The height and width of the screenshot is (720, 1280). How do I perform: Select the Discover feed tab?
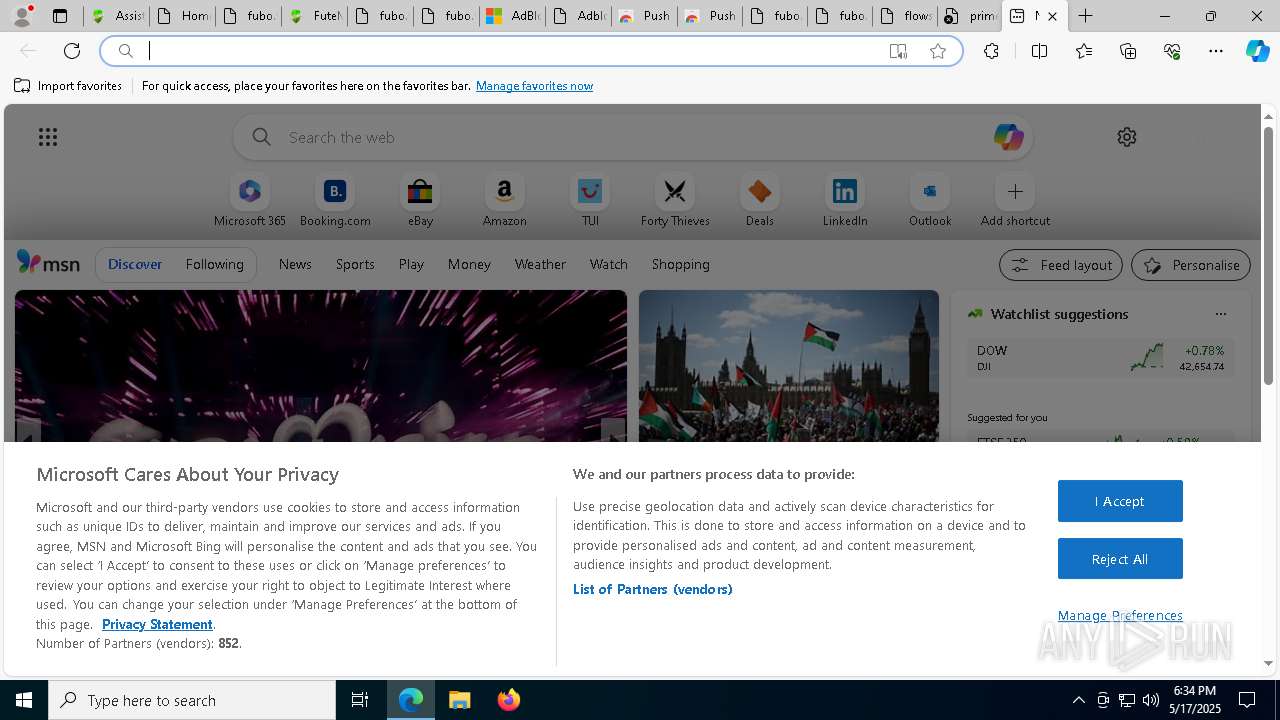[135, 264]
